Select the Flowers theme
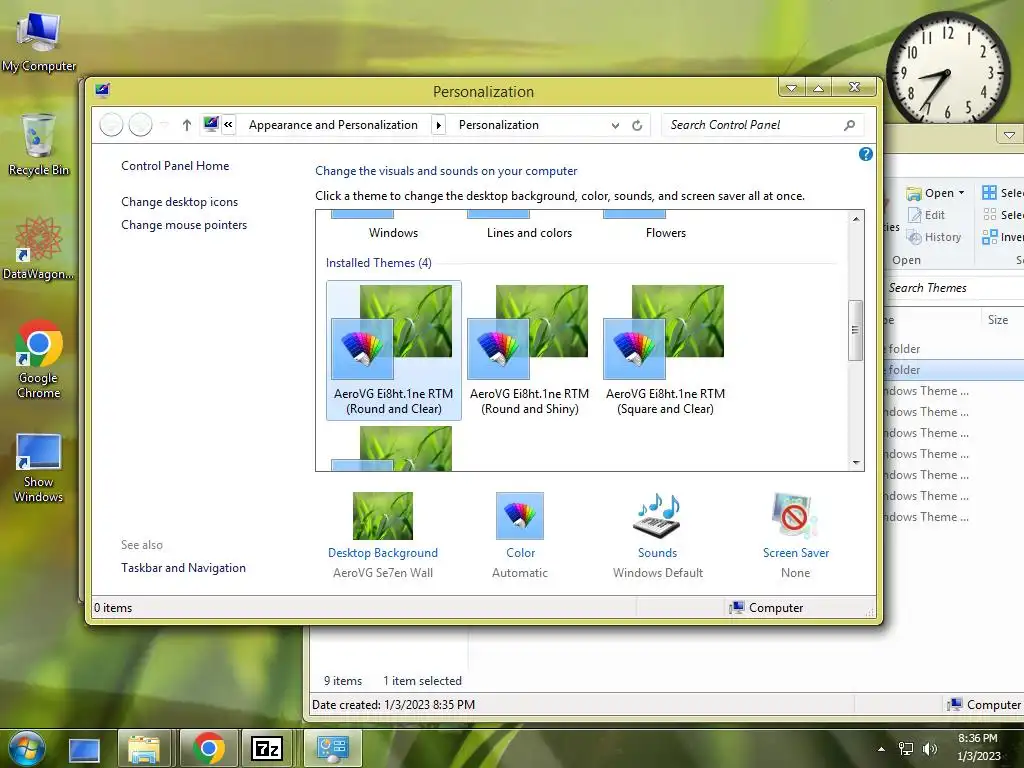 click(x=665, y=225)
